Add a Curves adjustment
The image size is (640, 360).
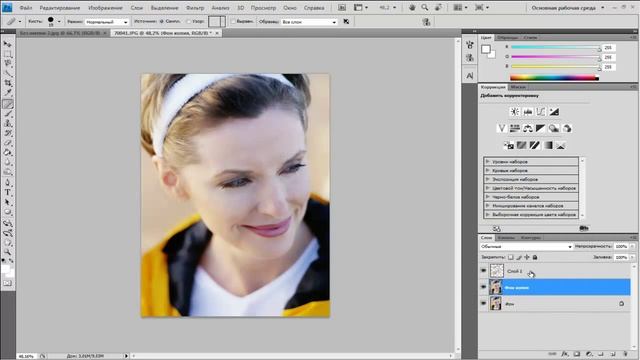coord(541,111)
